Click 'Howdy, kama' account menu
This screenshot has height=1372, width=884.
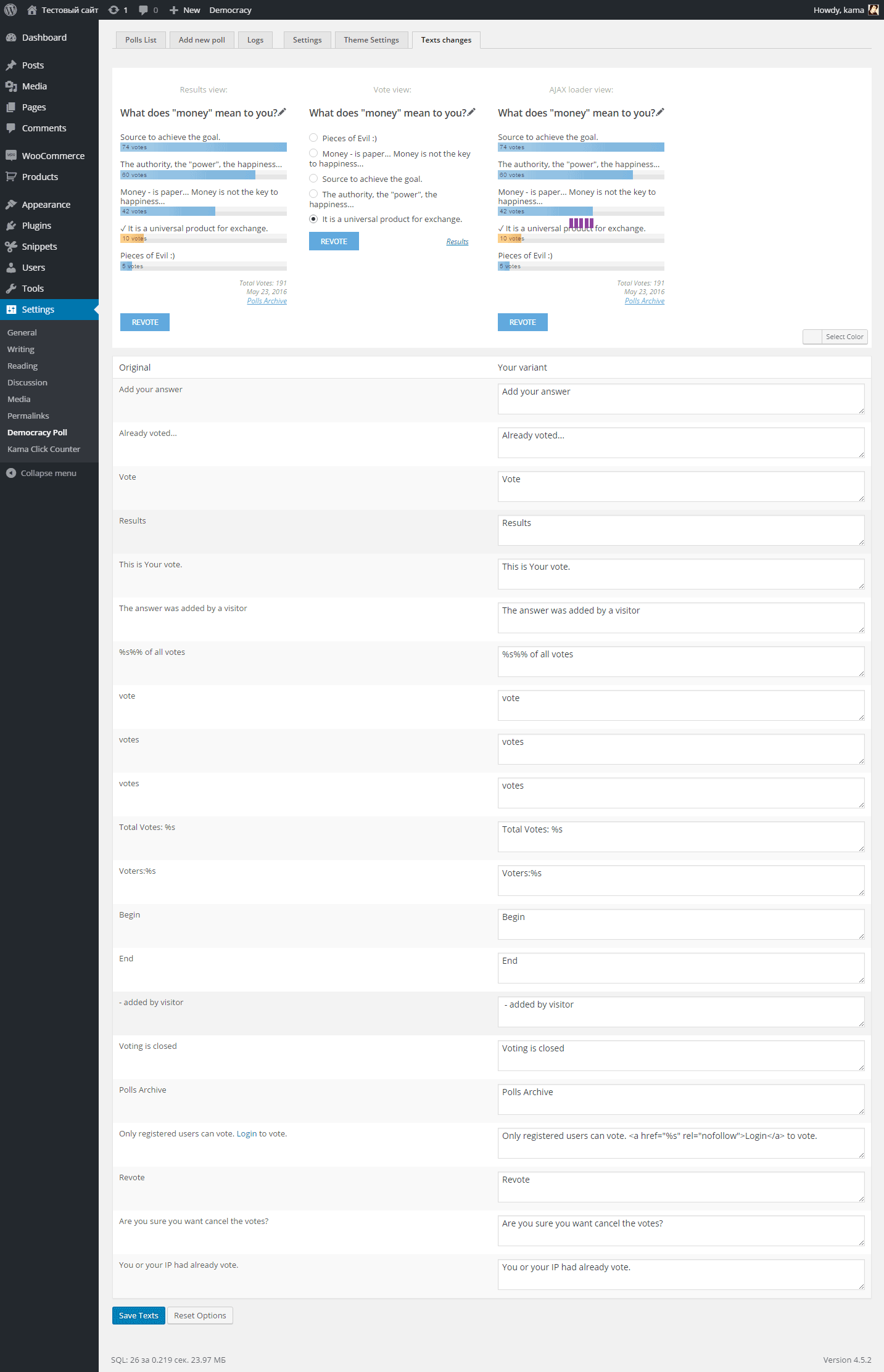tap(846, 10)
